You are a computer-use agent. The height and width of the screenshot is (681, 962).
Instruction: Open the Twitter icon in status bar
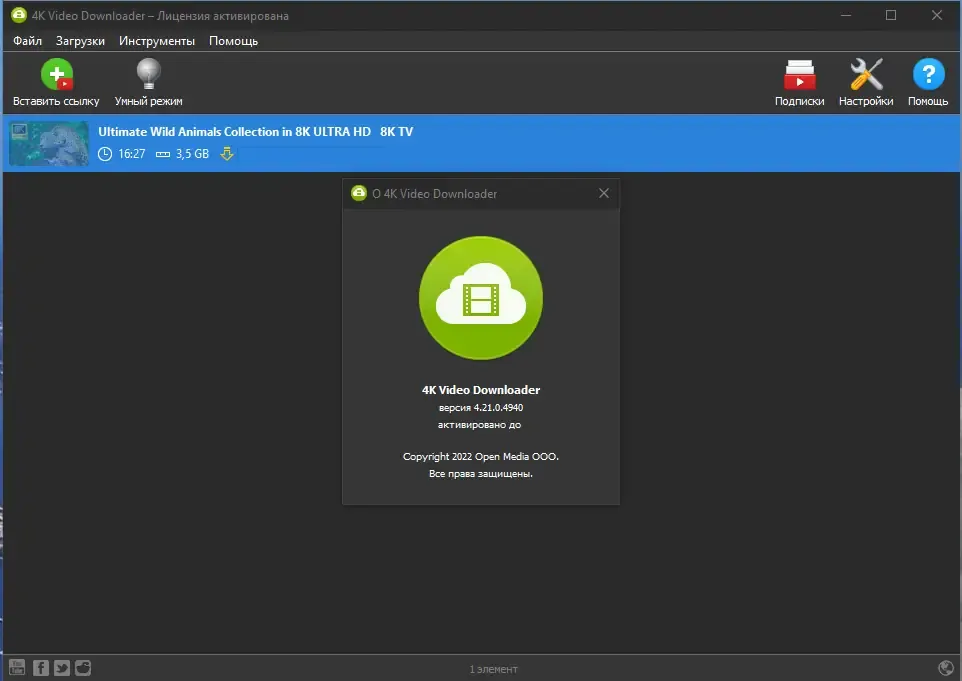pyautogui.click(x=62, y=668)
